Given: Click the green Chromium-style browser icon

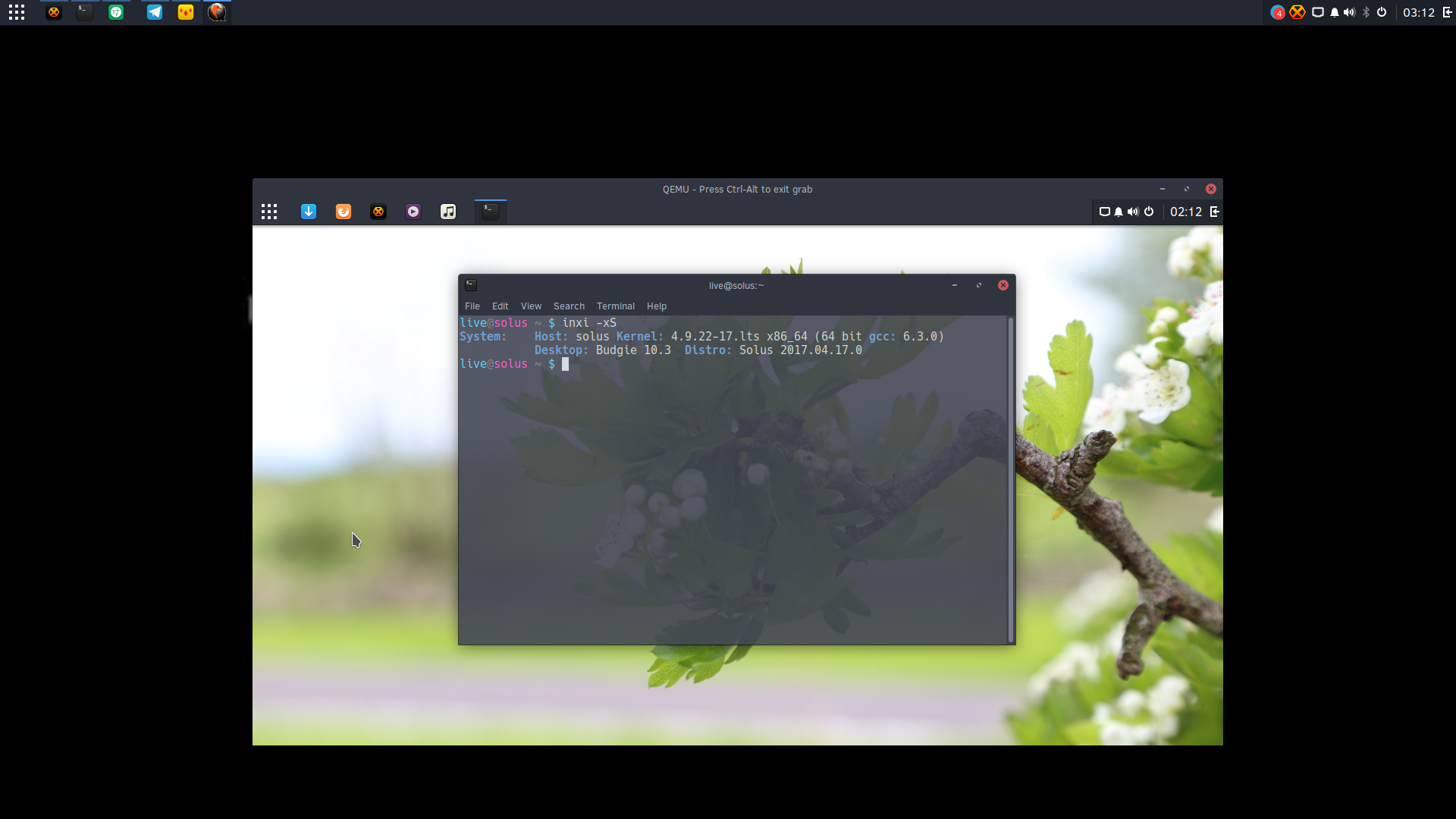Looking at the screenshot, I should [116, 12].
